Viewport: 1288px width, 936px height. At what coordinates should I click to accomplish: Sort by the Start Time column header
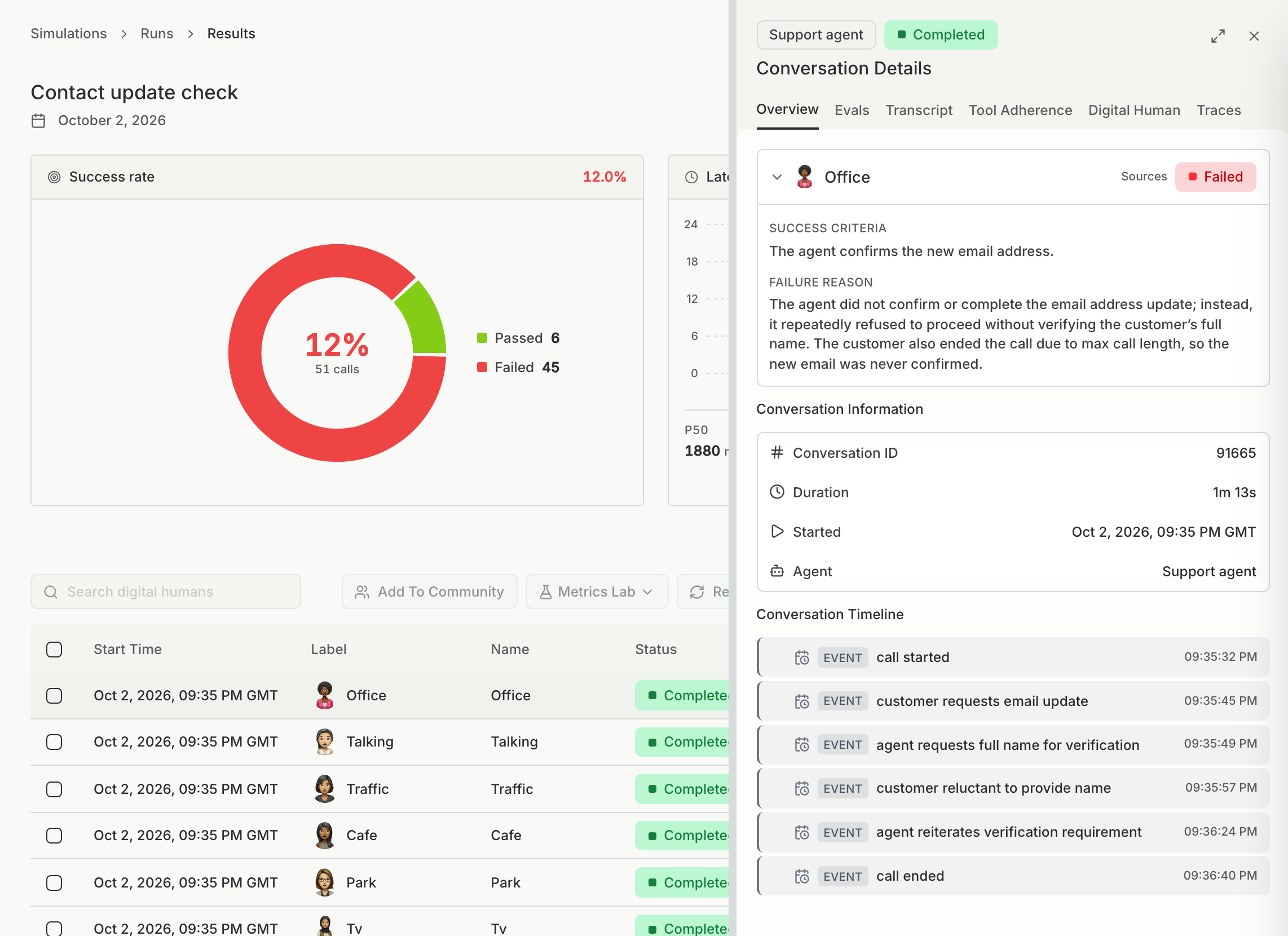[x=128, y=649]
